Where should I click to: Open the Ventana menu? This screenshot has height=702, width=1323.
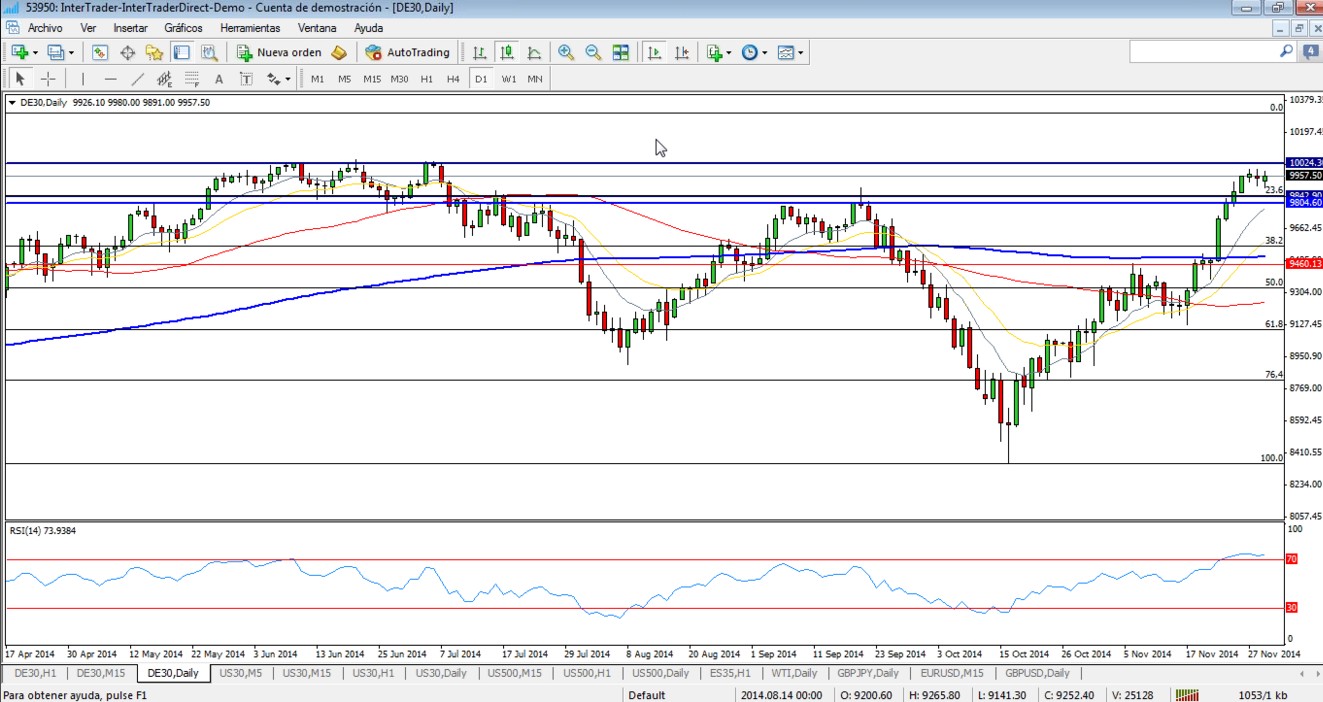318,28
